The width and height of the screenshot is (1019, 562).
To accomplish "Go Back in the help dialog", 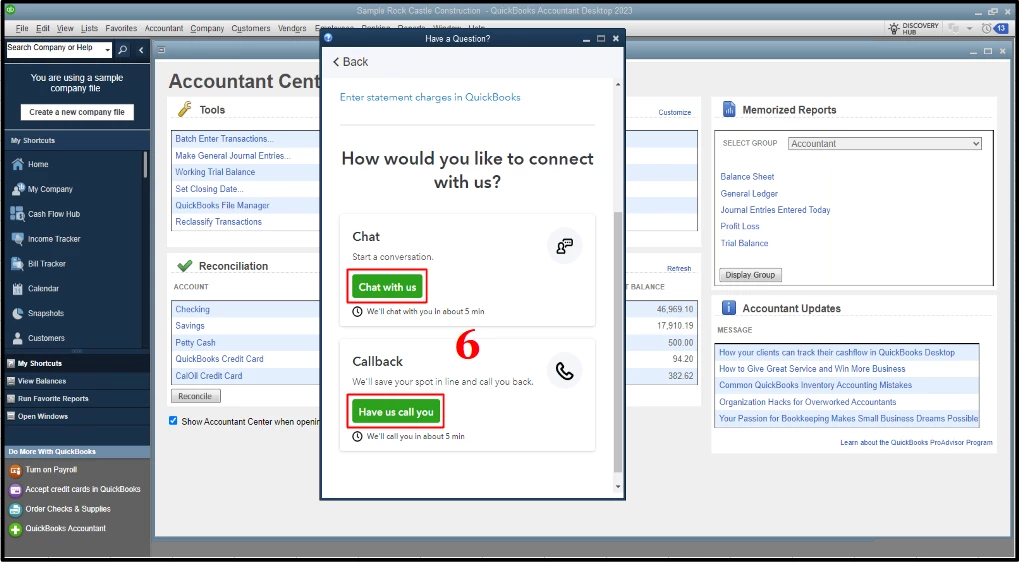I will 350,62.
